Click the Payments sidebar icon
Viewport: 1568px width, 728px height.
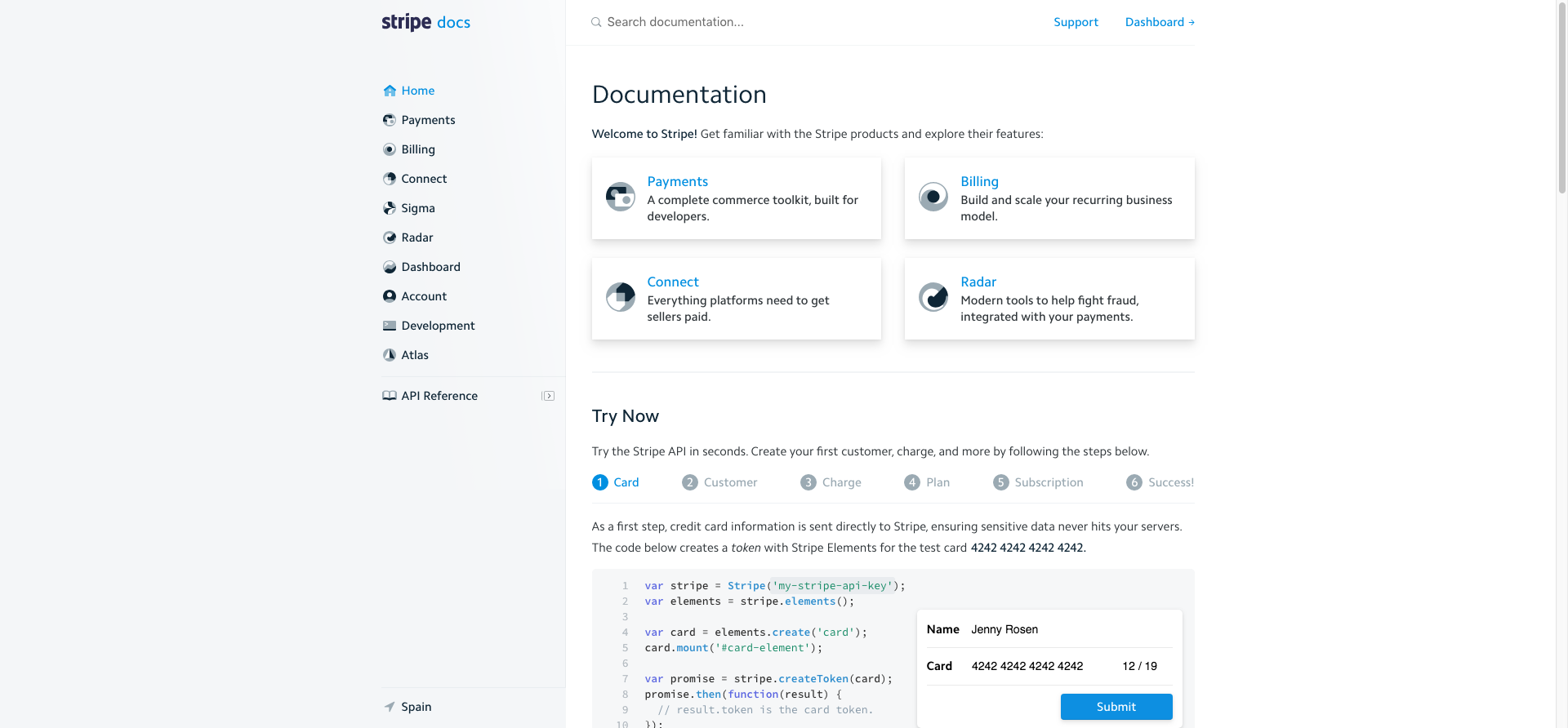[x=390, y=120]
